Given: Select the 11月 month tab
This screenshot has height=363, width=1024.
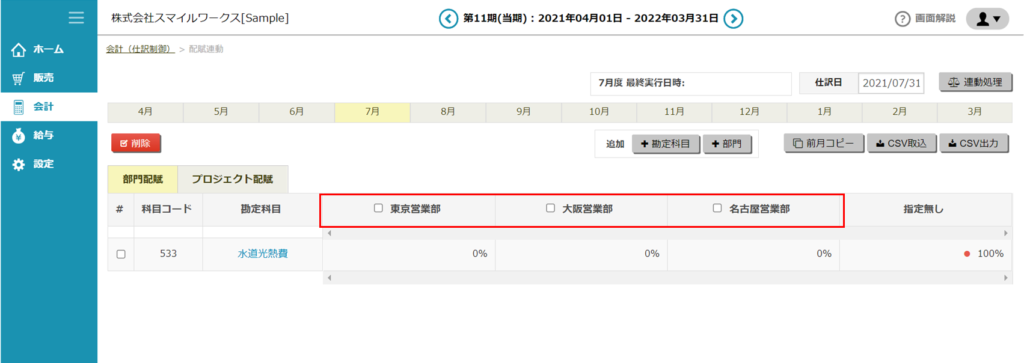Looking at the screenshot, I should (x=674, y=112).
